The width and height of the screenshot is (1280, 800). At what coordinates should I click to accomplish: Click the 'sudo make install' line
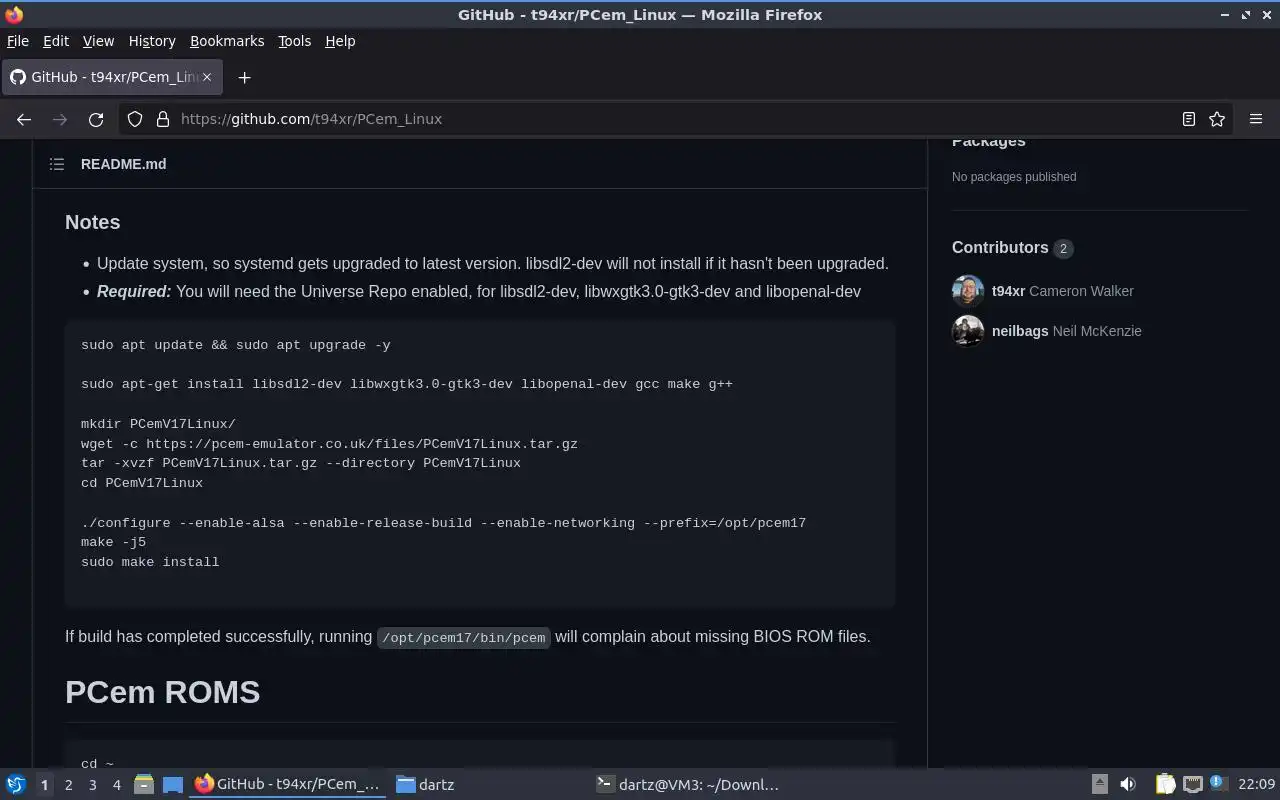pyautogui.click(x=150, y=562)
